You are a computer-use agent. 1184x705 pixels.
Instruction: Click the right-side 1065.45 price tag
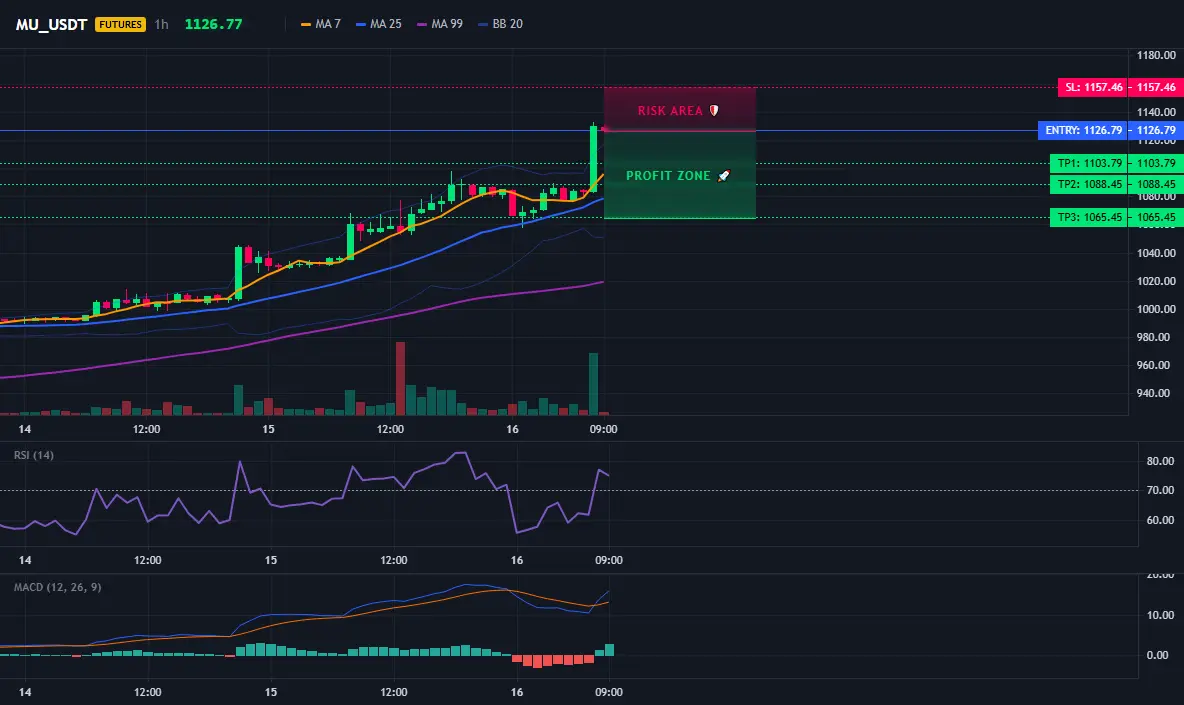tap(1156, 217)
